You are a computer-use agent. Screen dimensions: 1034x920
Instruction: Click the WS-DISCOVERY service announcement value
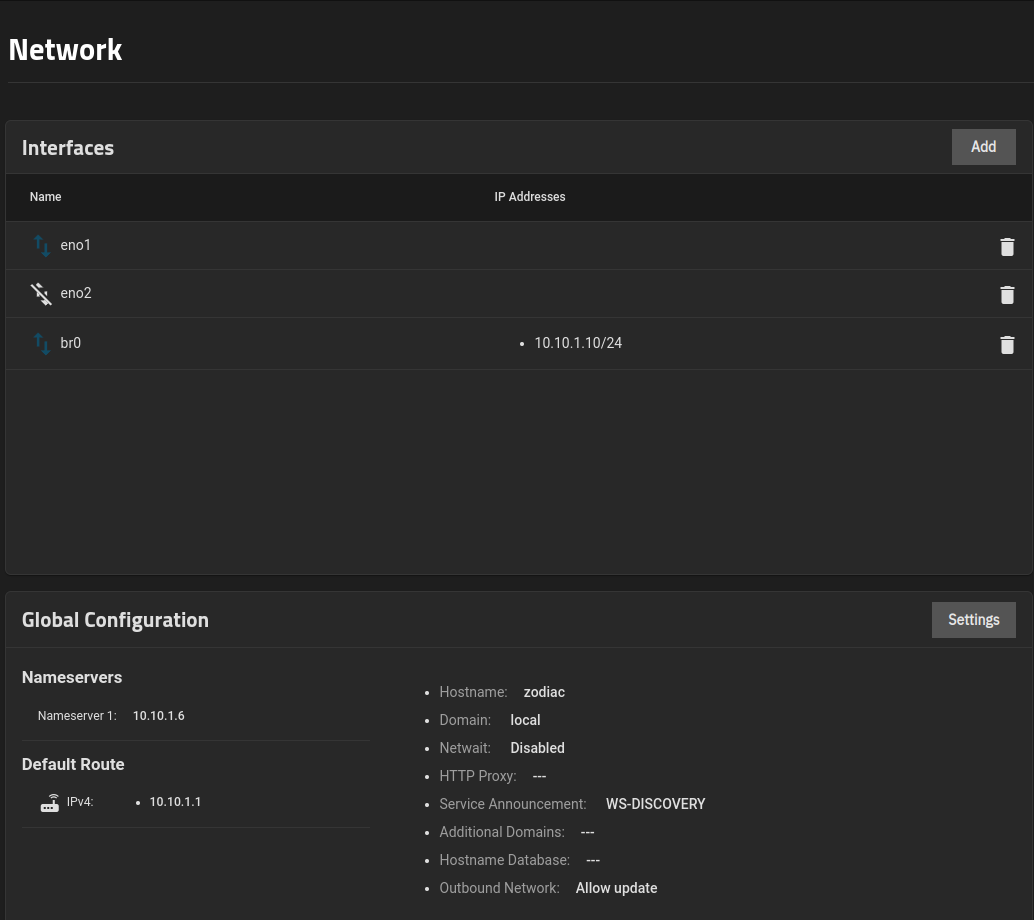point(655,804)
